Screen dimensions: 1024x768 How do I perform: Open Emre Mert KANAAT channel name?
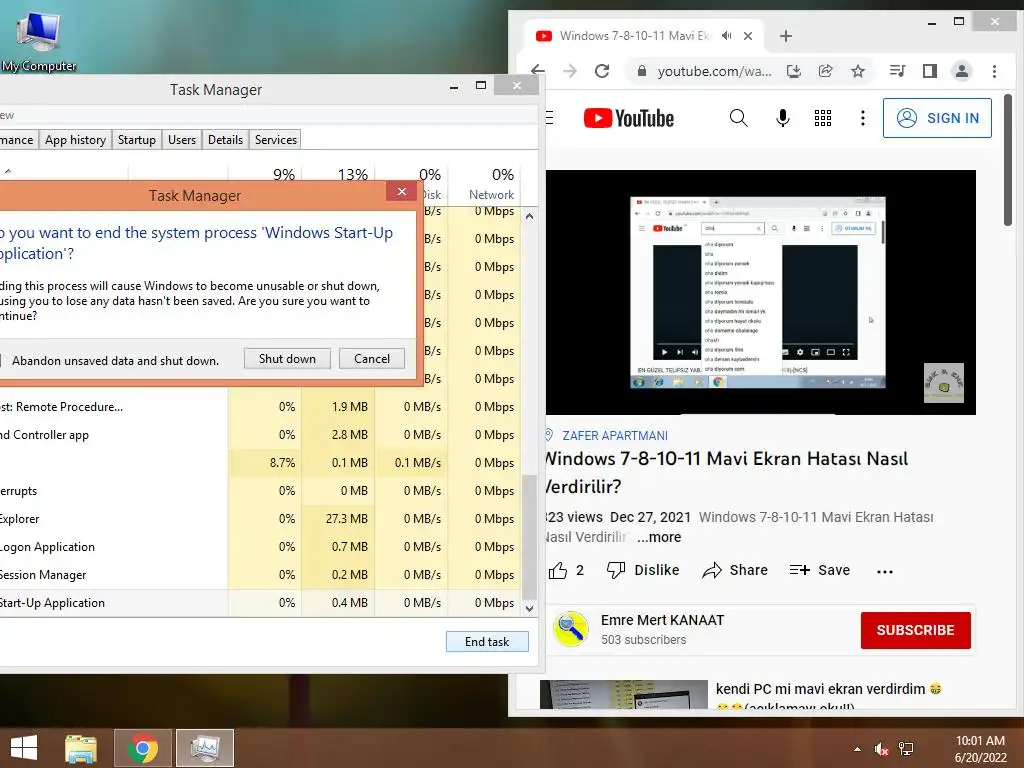[662, 620]
